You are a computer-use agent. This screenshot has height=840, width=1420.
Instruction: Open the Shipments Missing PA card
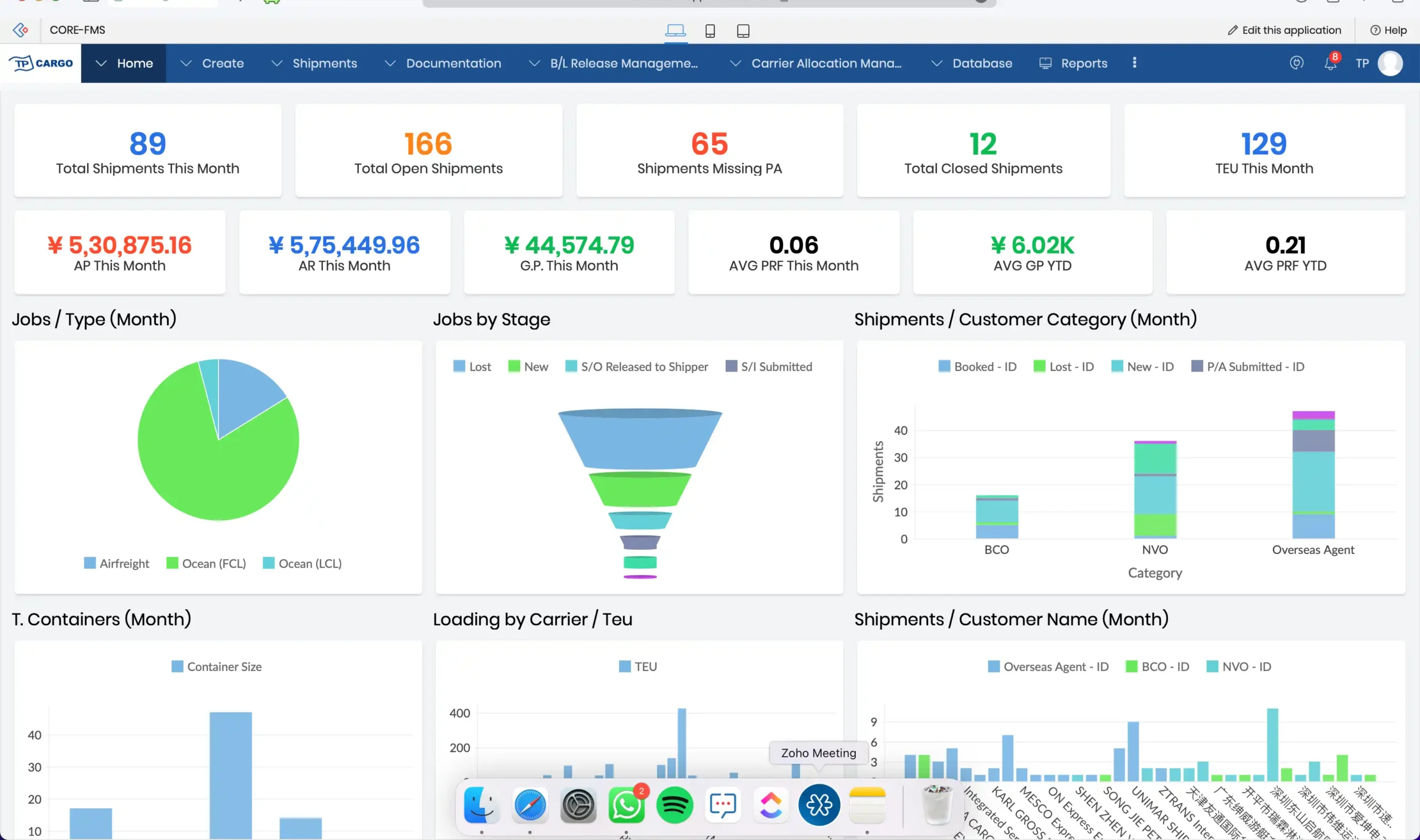click(x=709, y=151)
